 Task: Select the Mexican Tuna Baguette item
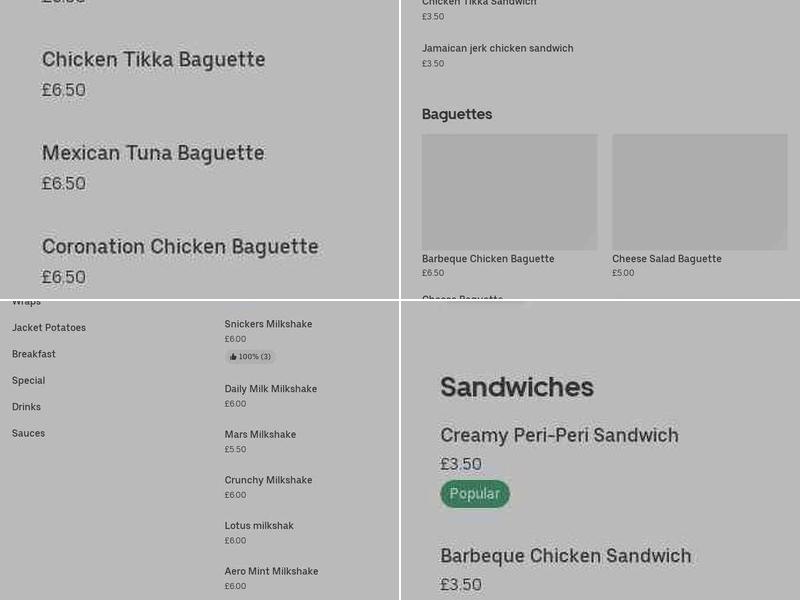pyautogui.click(x=153, y=153)
